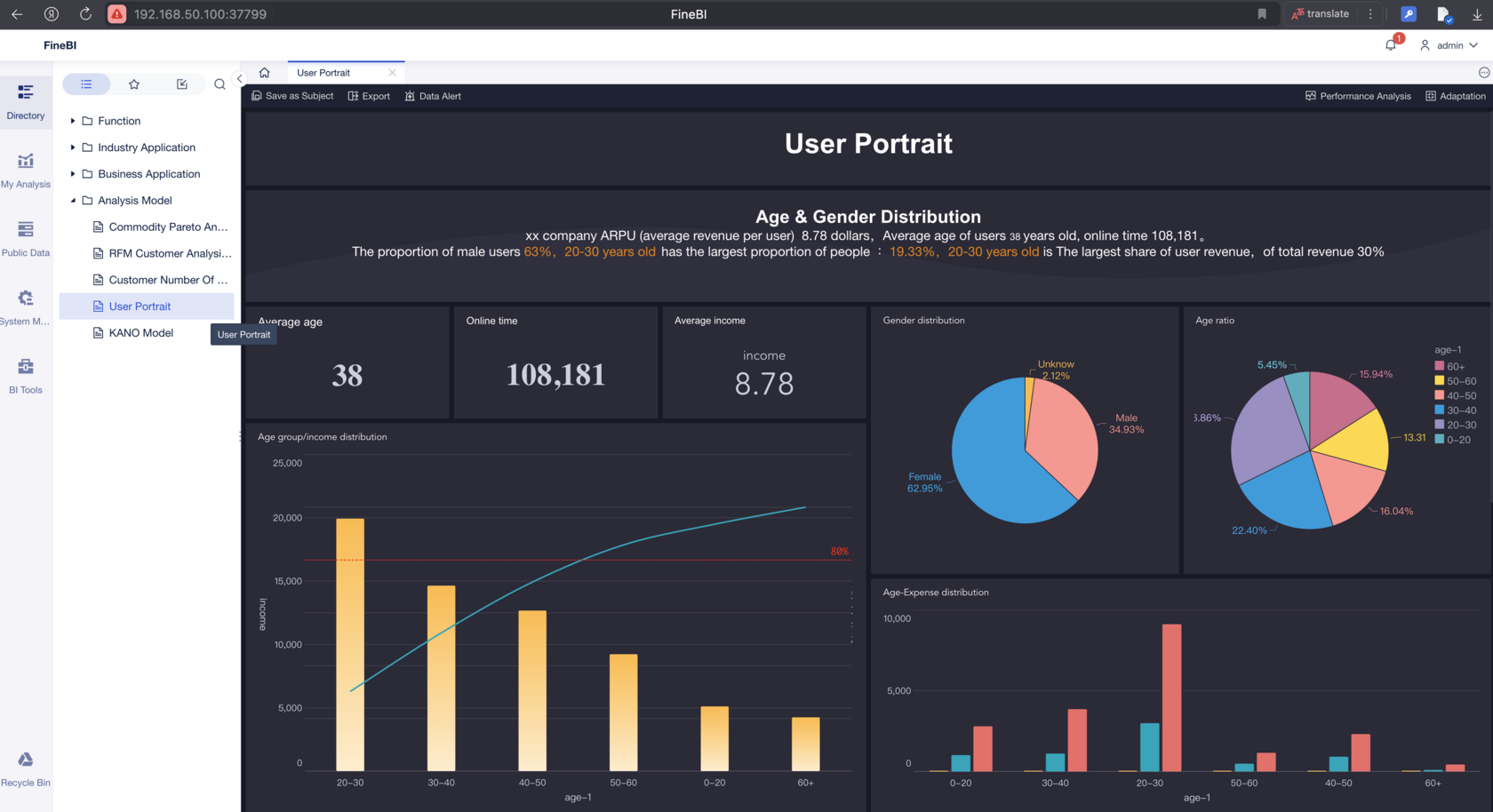Image resolution: width=1493 pixels, height=812 pixels.
Task: Show favorites via star icon
Action: point(134,84)
